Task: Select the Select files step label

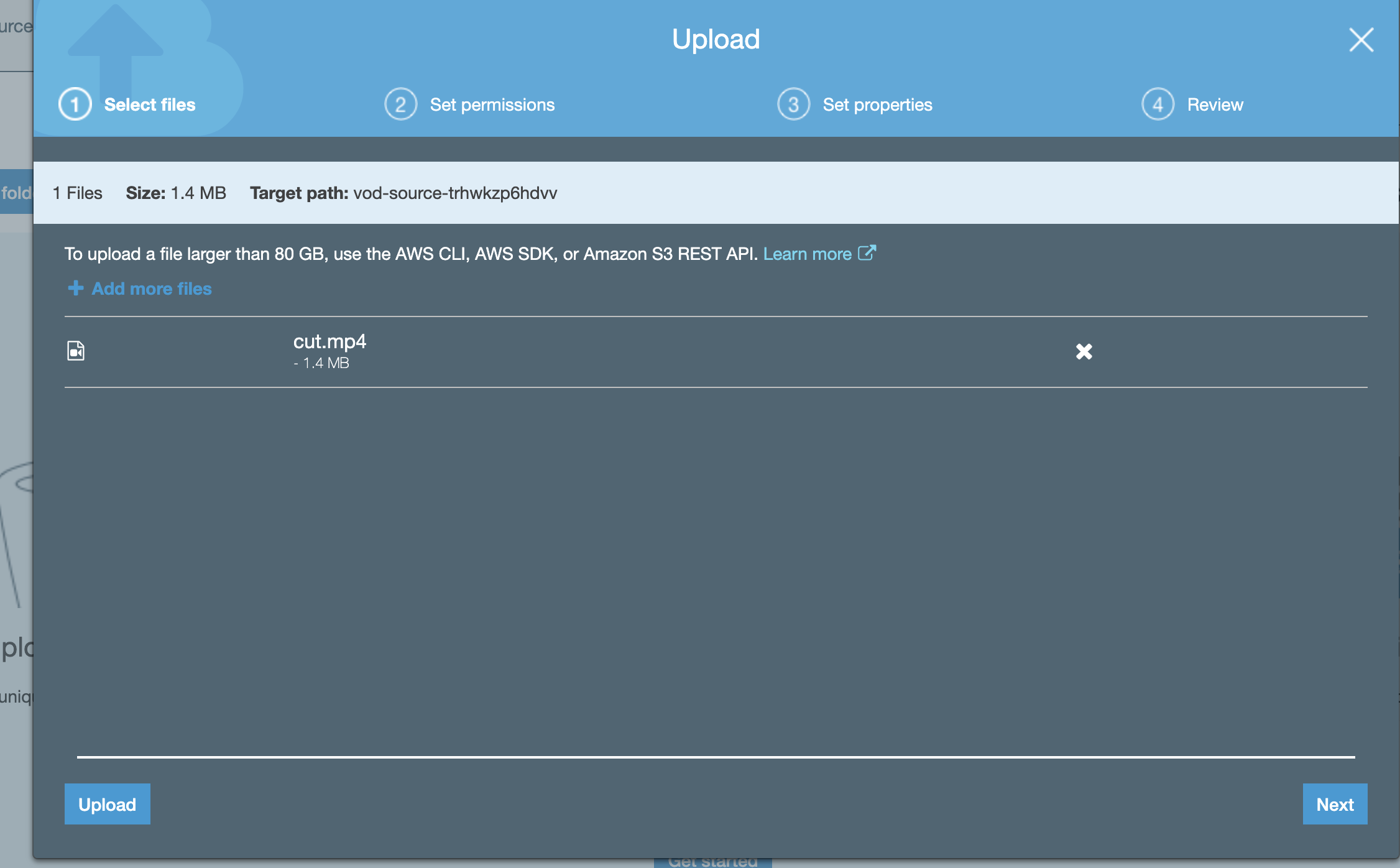Action: point(150,104)
